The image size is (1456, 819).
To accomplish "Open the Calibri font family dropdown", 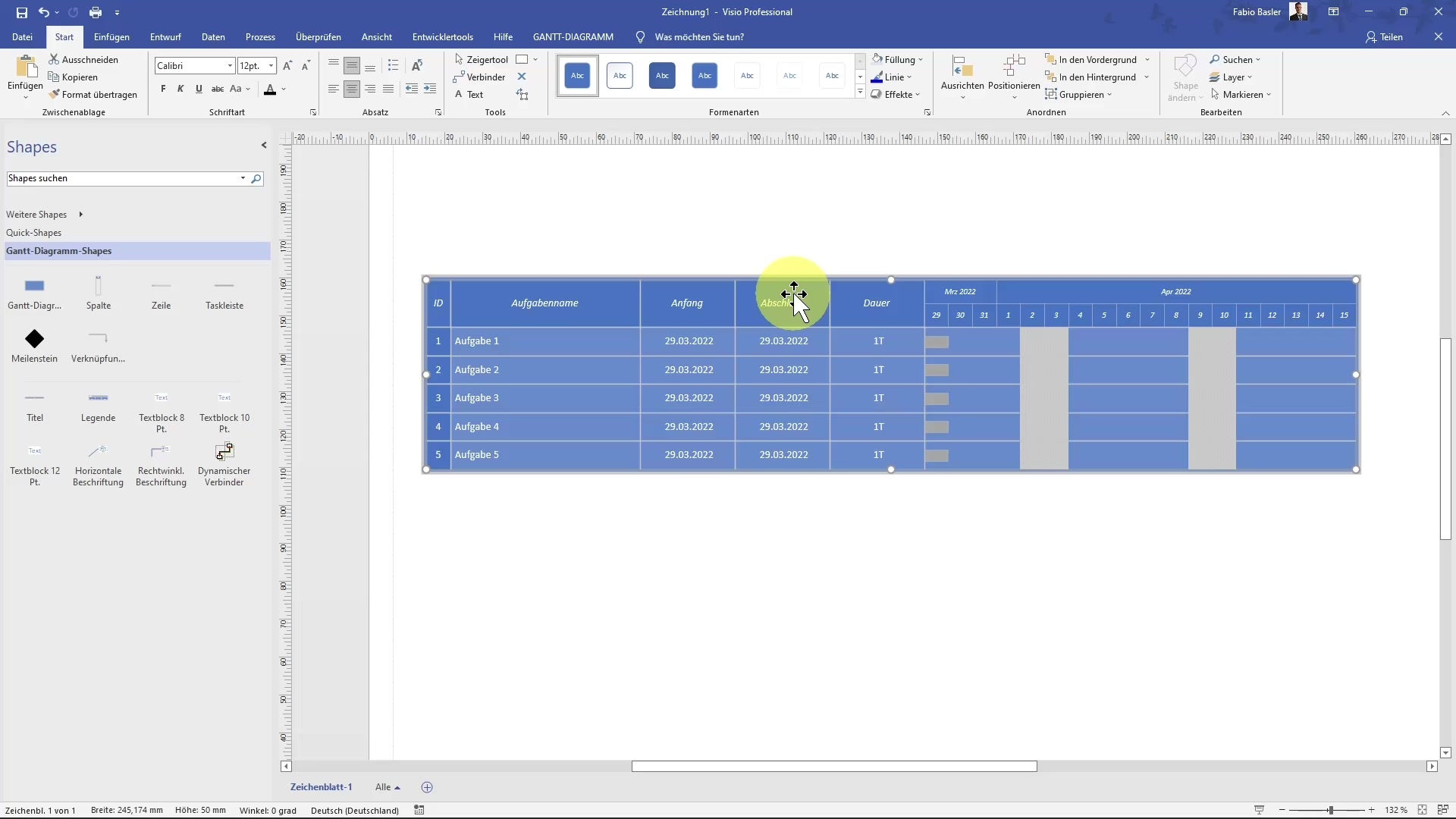I will [x=227, y=65].
